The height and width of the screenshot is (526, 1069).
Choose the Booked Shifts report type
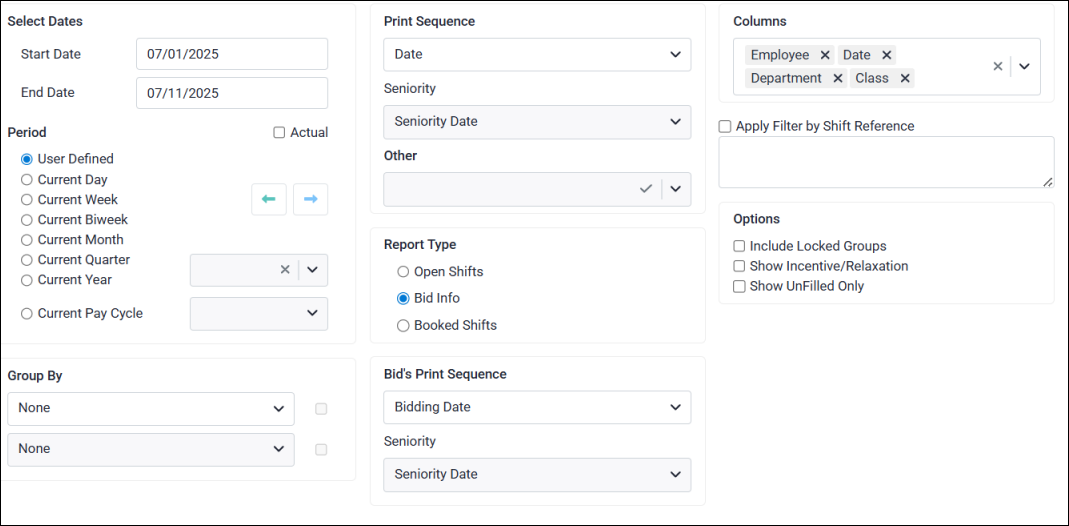[x=403, y=326]
